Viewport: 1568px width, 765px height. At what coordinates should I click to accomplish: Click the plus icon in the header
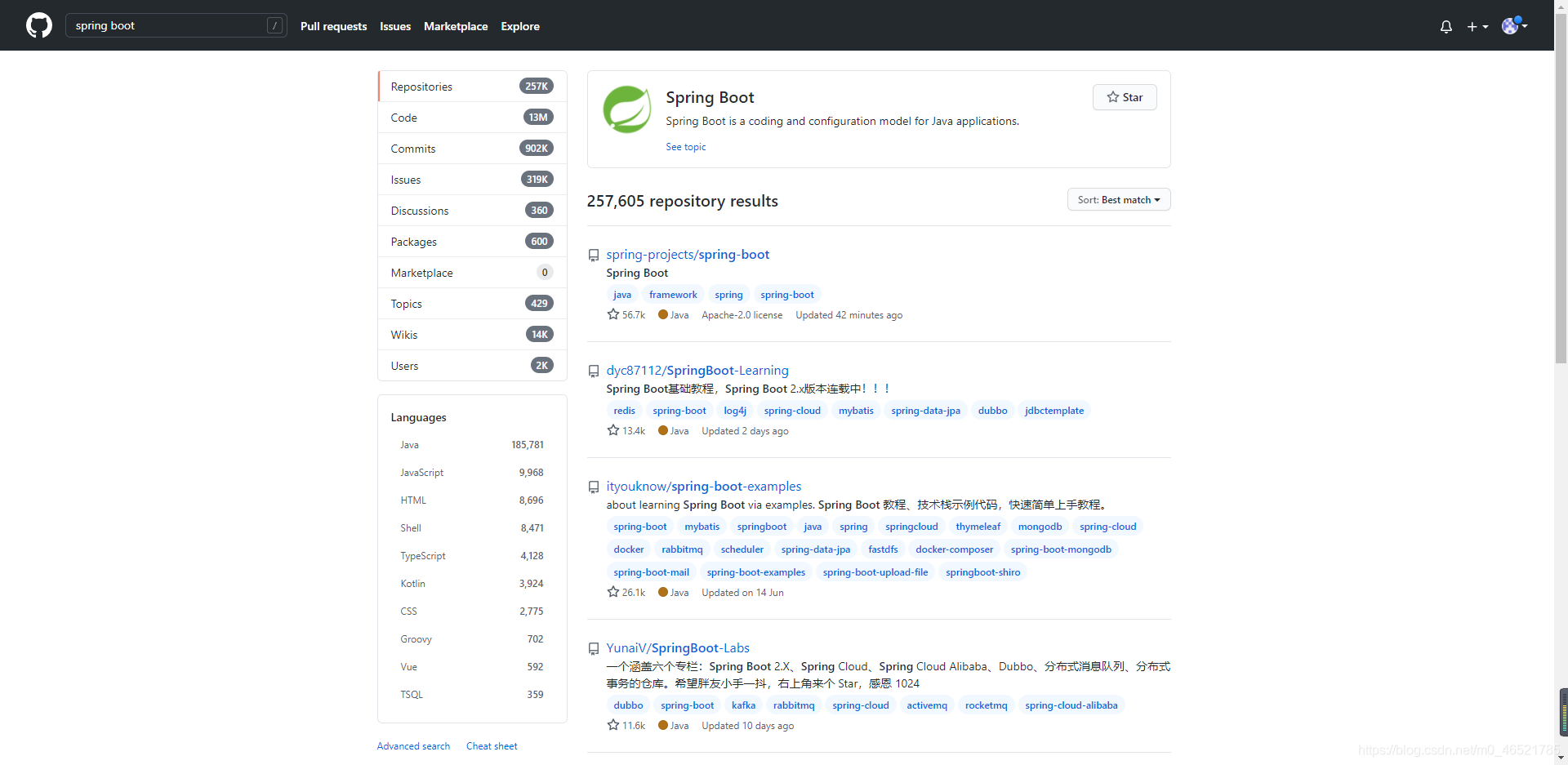click(1473, 26)
